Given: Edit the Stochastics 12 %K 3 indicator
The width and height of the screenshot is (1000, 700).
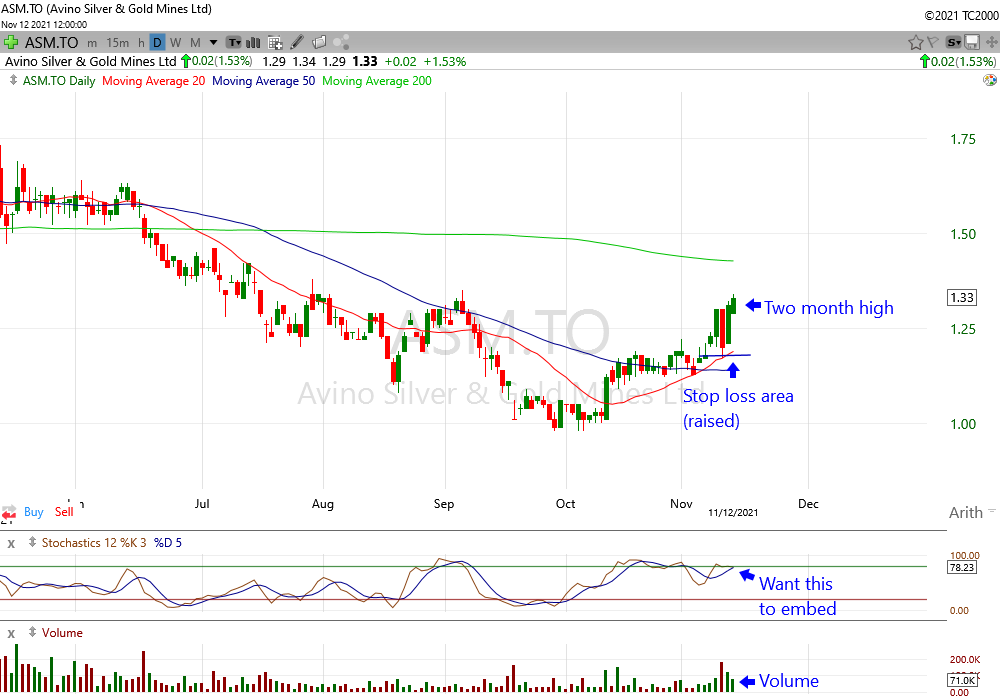Looking at the screenshot, I should pyautogui.click(x=94, y=543).
